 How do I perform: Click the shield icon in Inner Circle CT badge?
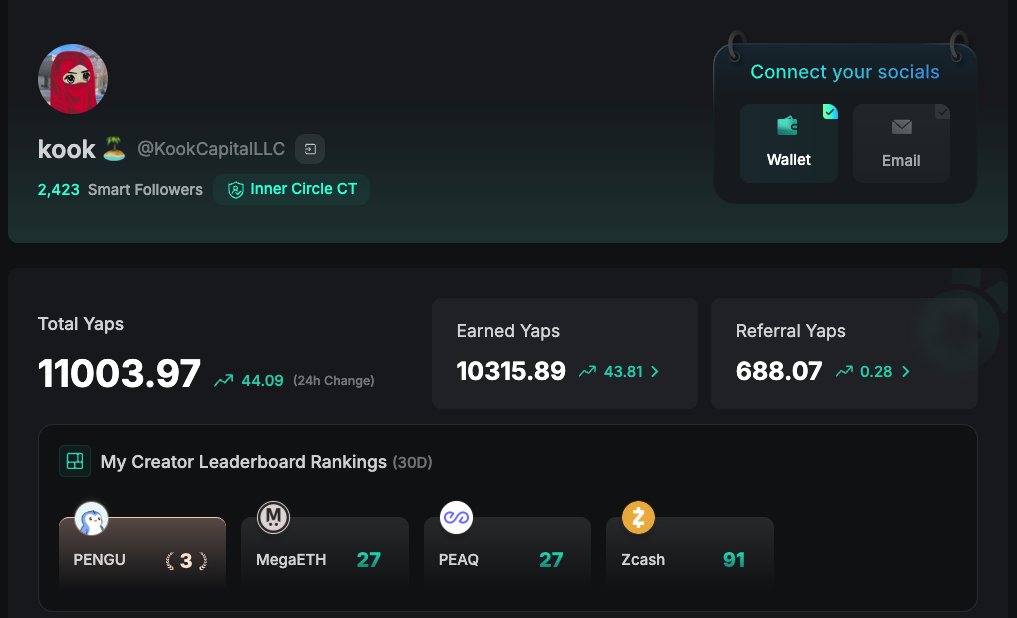(235, 190)
